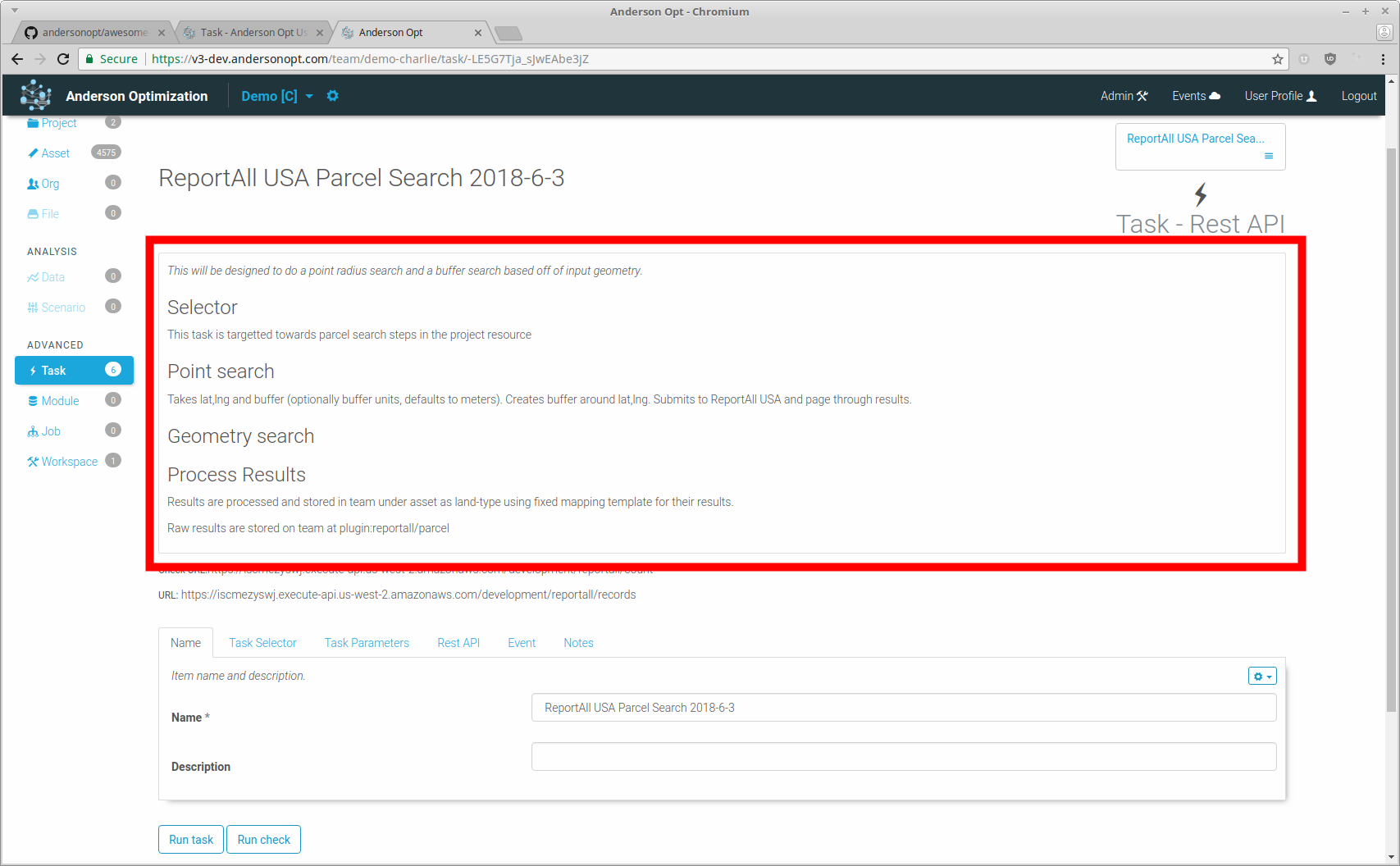Click the Process Results heading

click(x=236, y=475)
